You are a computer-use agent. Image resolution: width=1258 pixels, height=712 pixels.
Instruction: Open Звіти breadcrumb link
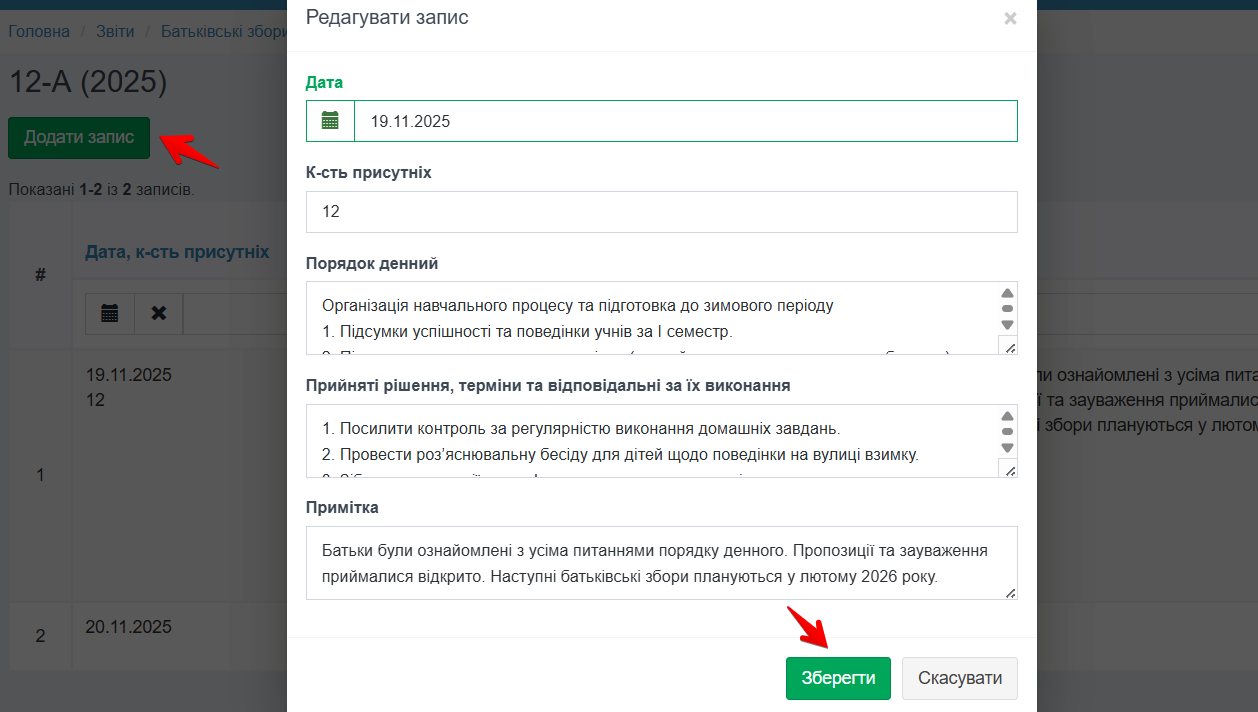115,31
